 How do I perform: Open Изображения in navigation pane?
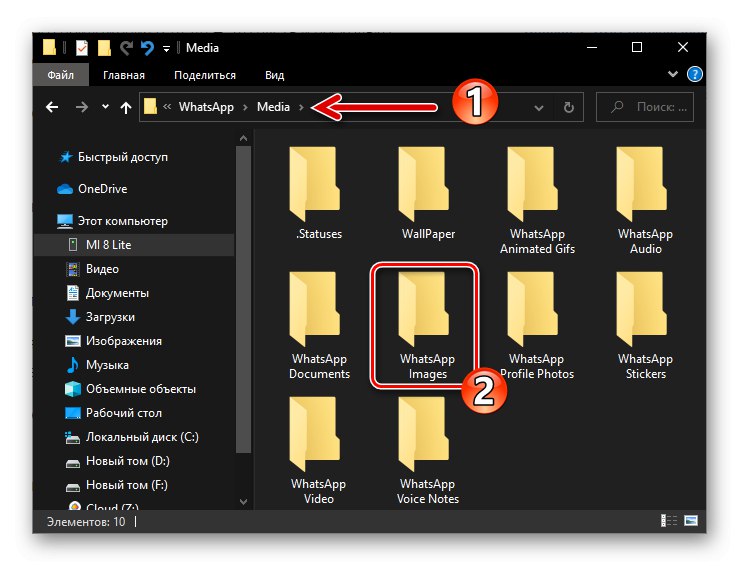pos(113,341)
